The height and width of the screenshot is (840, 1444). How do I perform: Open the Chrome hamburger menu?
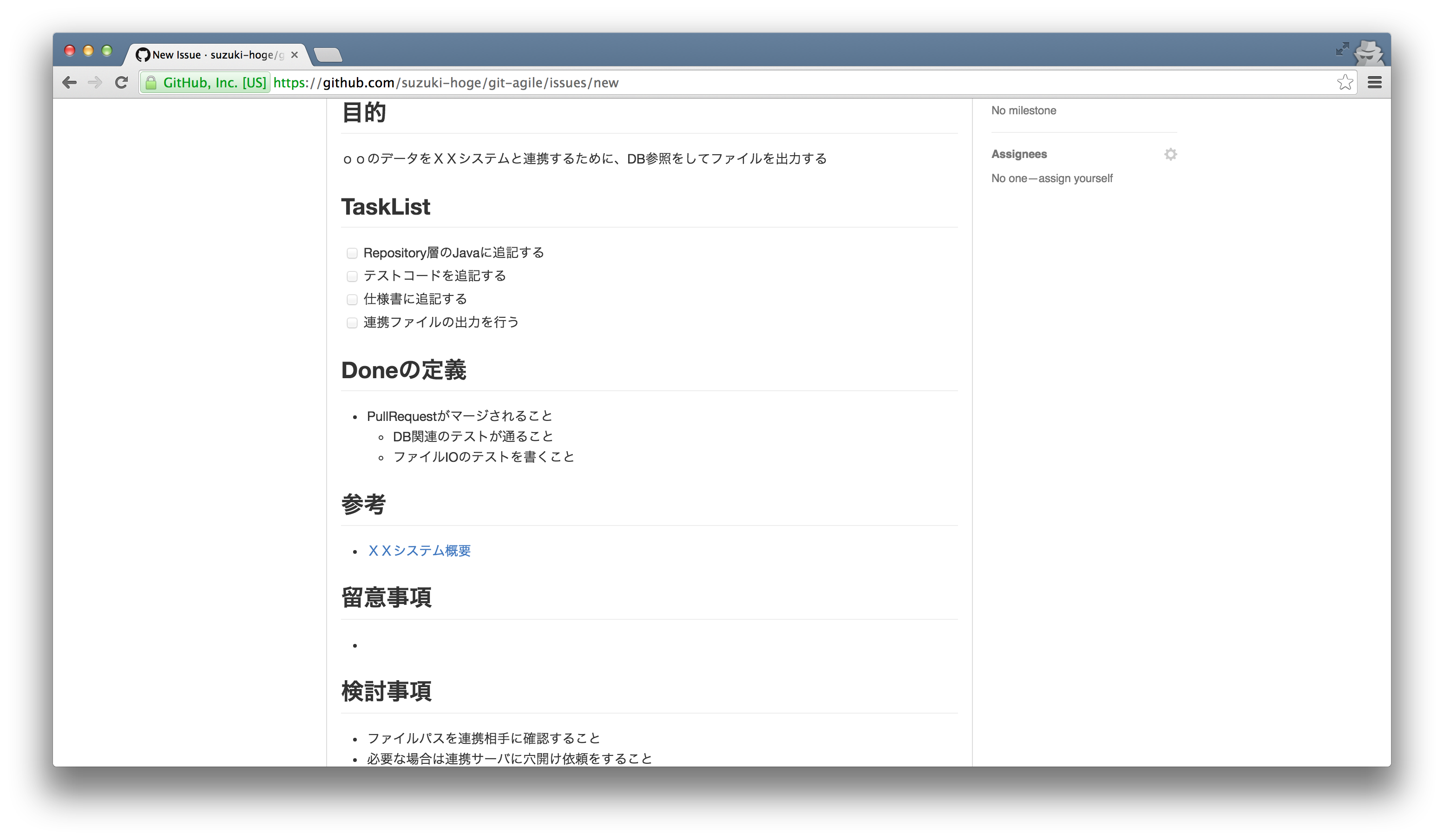click(1374, 83)
